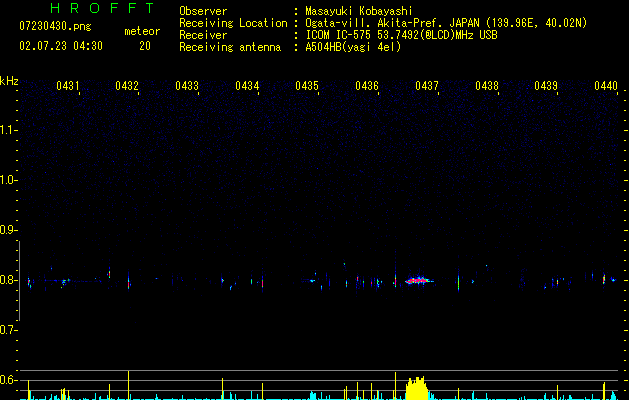Click the 0434 time marker
This screenshot has height=400, width=629.
[x=247, y=85]
